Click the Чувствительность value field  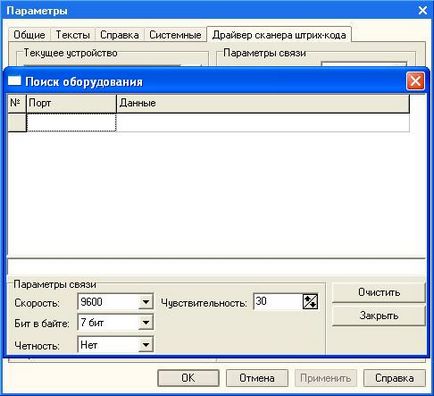click(278, 302)
